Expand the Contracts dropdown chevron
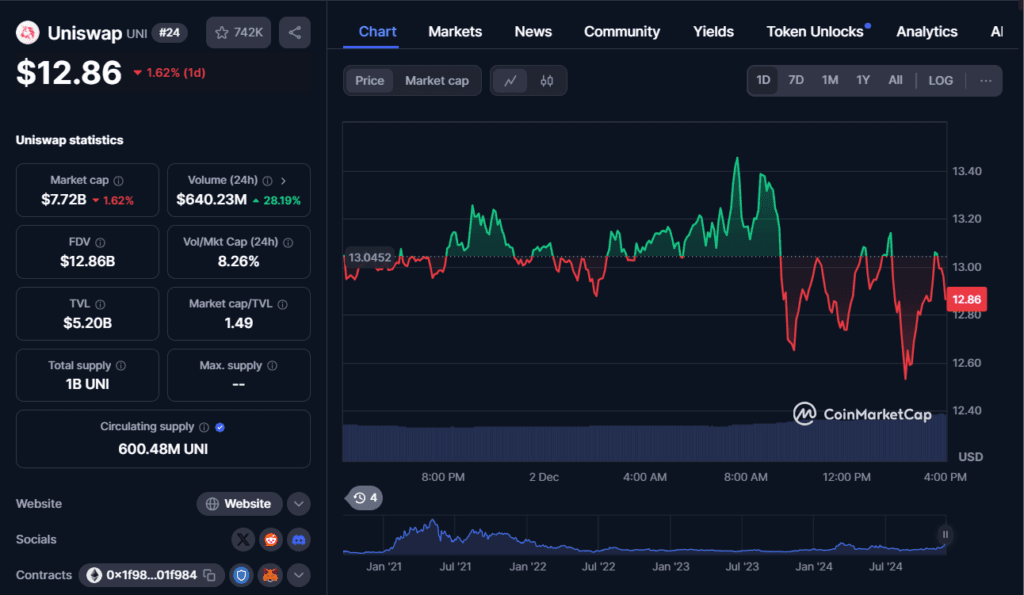The height and width of the screenshot is (595, 1024). tap(298, 575)
